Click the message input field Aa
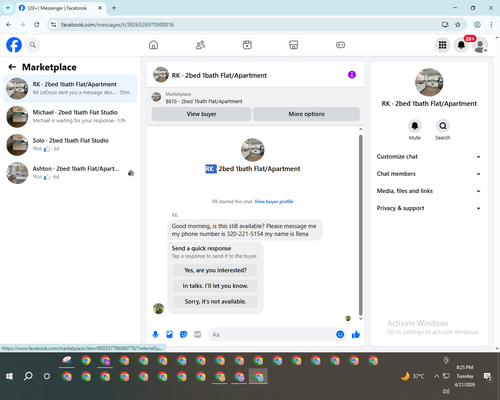This screenshot has height=400, width=500. click(x=272, y=334)
